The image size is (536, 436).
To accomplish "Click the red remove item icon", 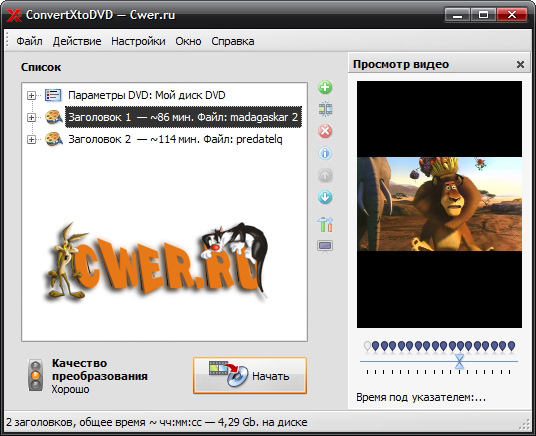I will point(325,131).
